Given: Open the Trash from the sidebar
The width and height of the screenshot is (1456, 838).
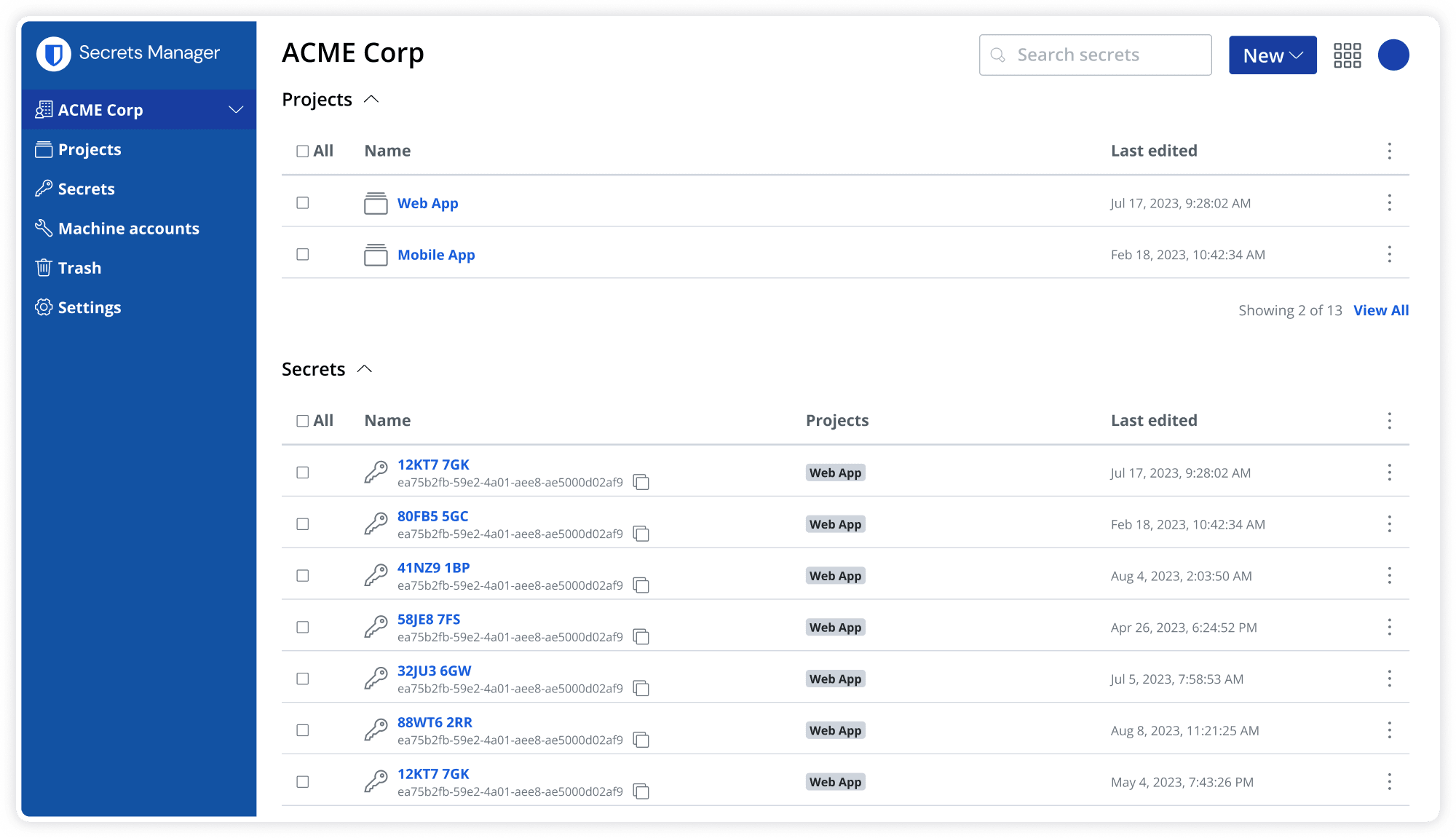Looking at the screenshot, I should coord(79,267).
